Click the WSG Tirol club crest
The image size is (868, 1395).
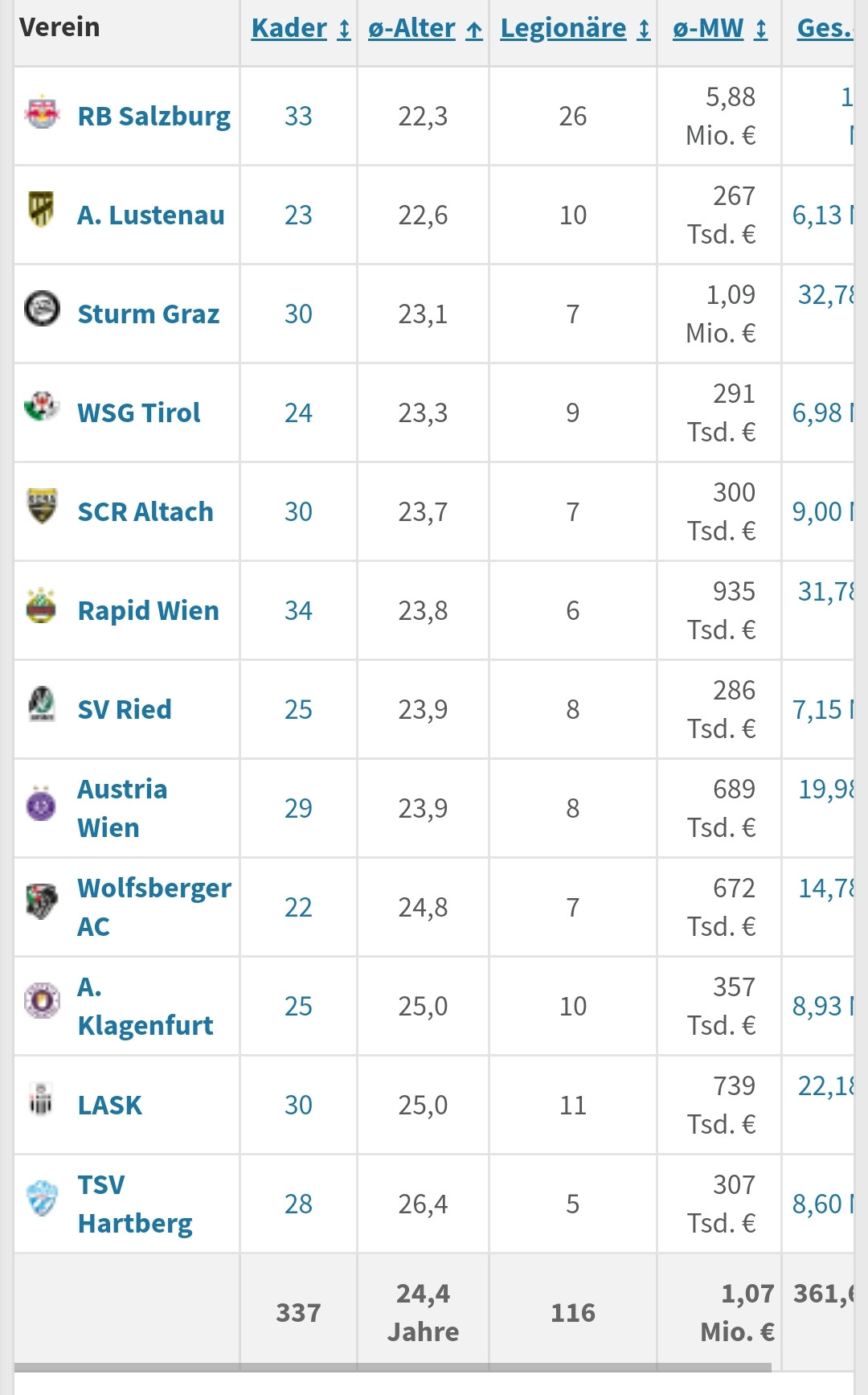coord(42,407)
